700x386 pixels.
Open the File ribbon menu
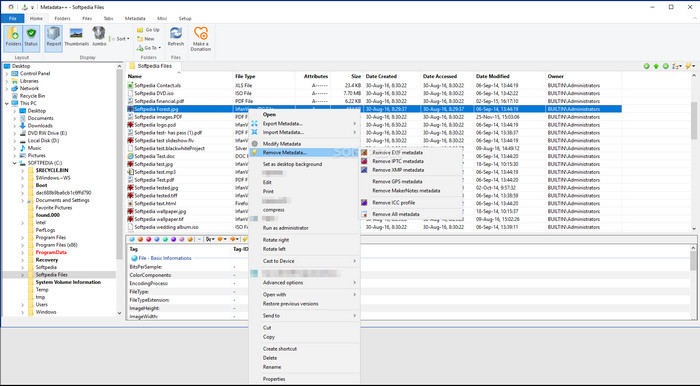tap(12, 19)
